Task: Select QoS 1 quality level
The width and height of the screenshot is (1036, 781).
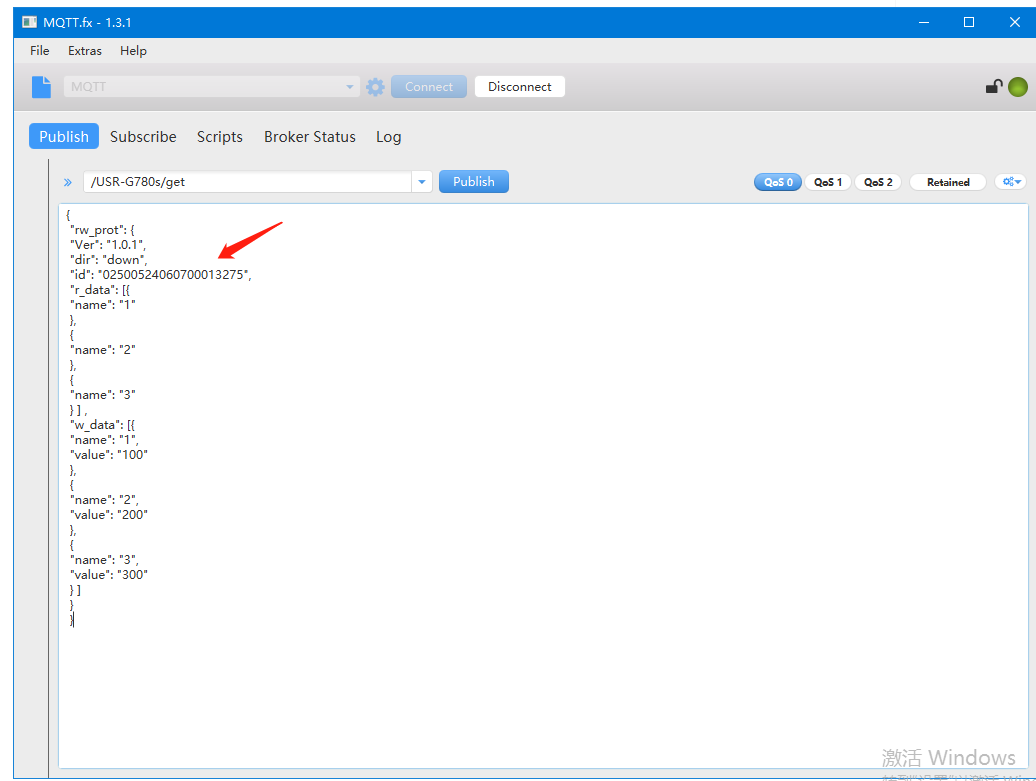Action: pyautogui.click(x=828, y=182)
